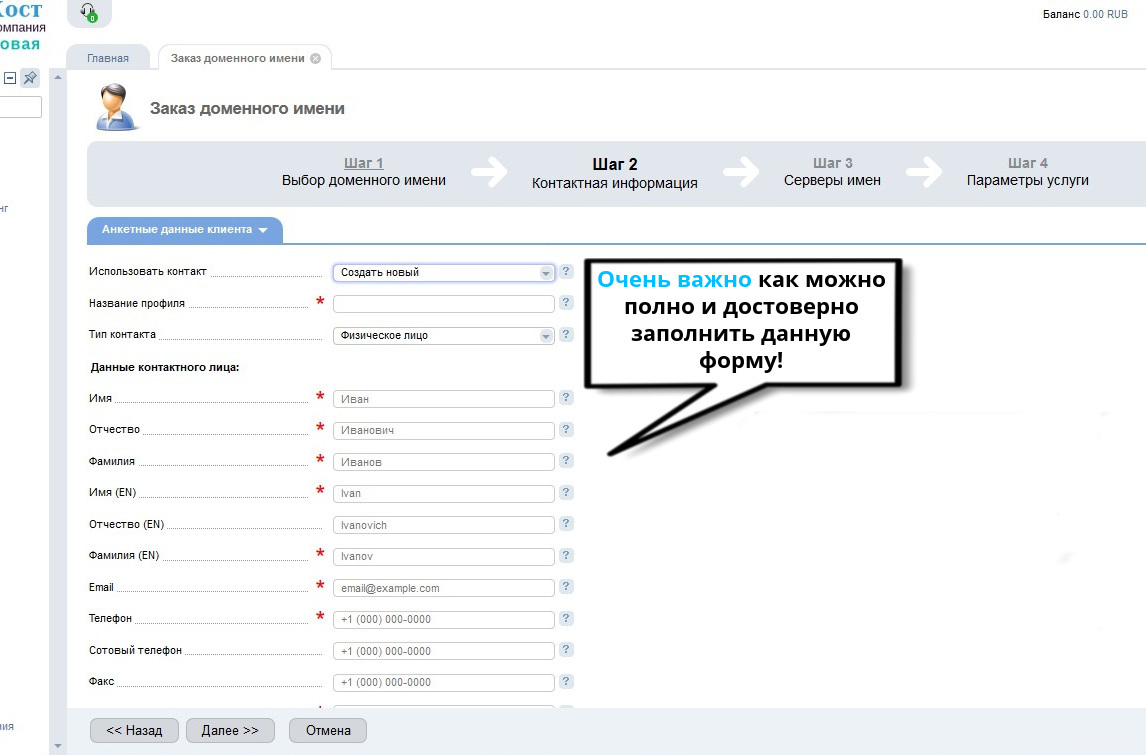Image resolution: width=1146 pixels, height=755 pixels.
Task: Focus the Сотовый телефон input field
Action: [444, 651]
